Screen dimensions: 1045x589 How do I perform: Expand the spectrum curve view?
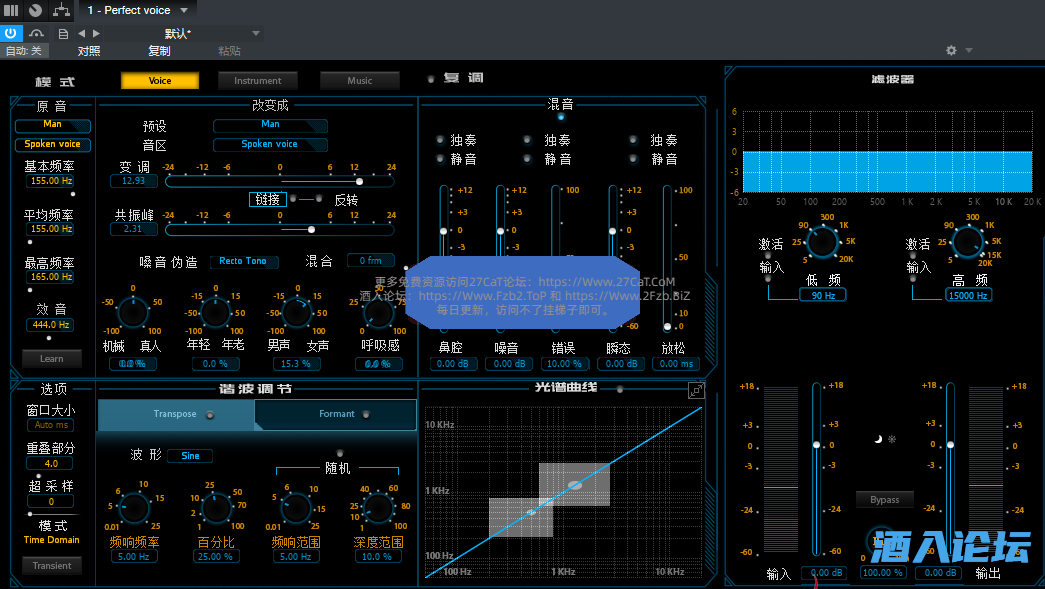tap(696, 390)
